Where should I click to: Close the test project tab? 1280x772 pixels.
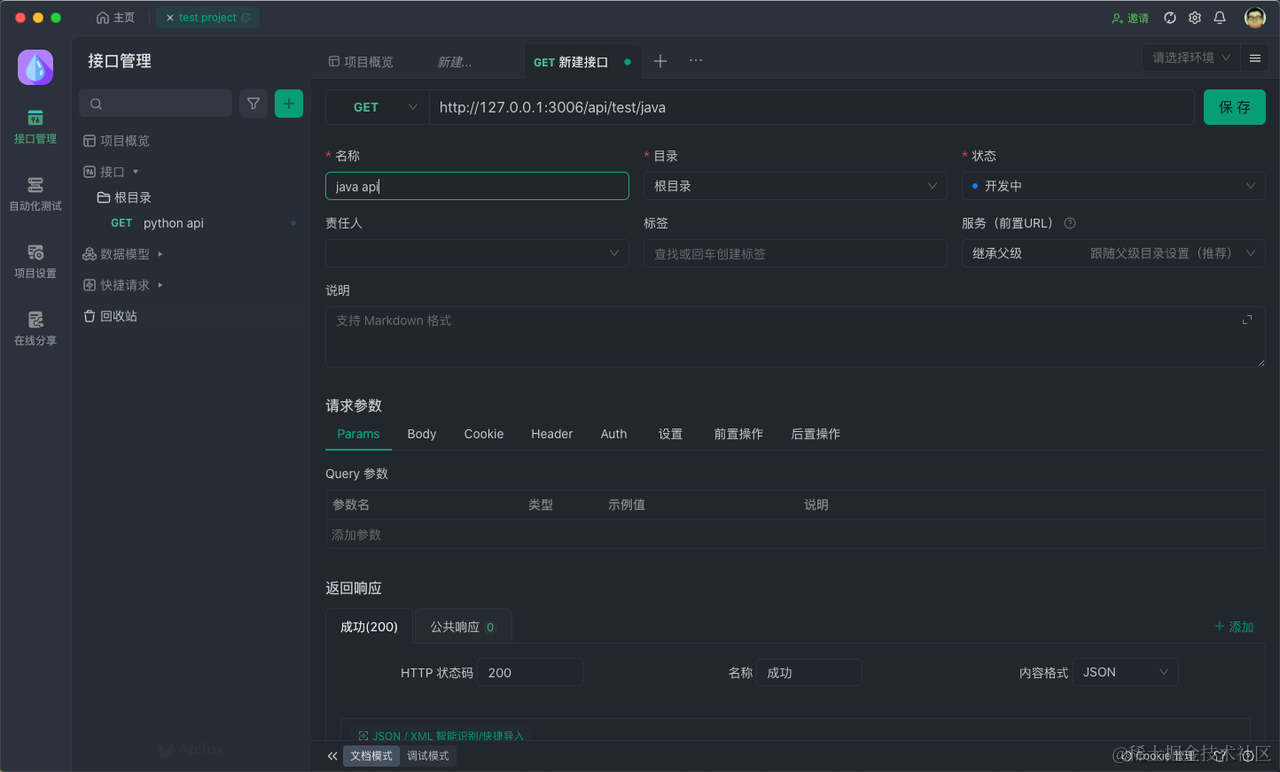tap(170, 18)
